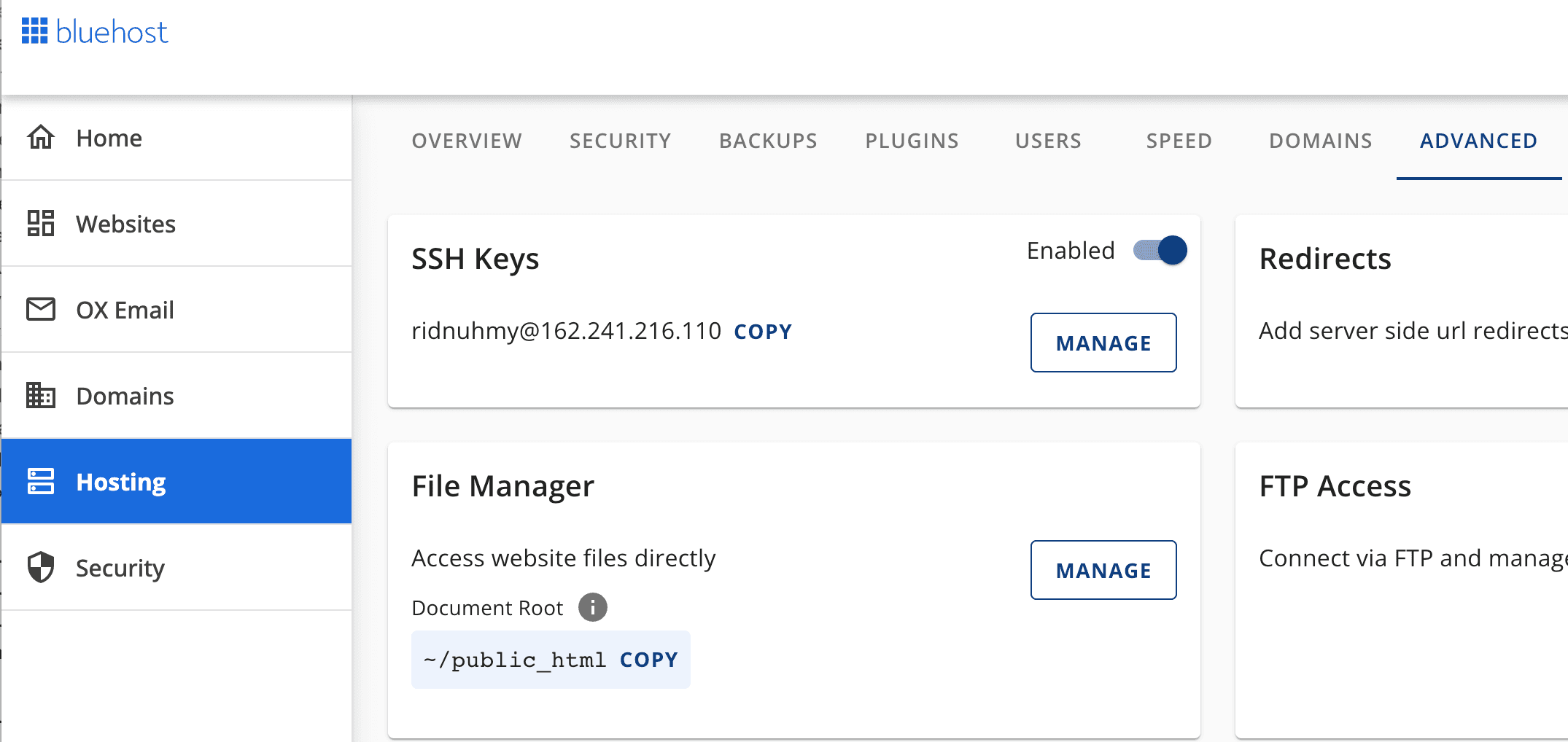Select the Domains tab in hosting navigation
This screenshot has width=1568, height=742.
1320,141
